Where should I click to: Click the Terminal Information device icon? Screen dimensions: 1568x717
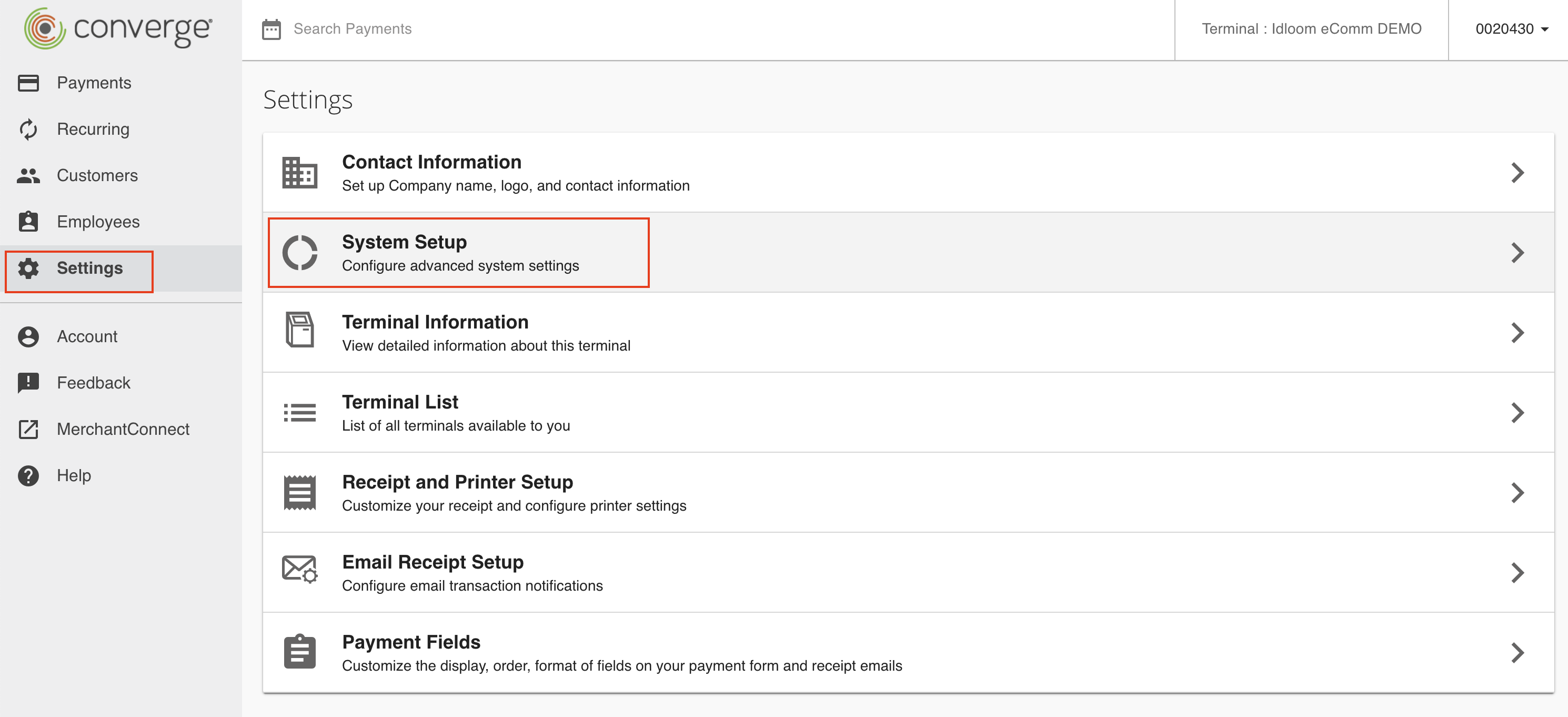click(x=299, y=330)
